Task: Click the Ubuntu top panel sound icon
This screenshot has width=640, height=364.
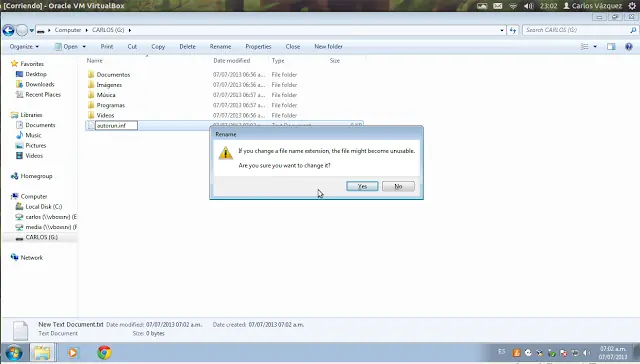Action: click(529, 6)
